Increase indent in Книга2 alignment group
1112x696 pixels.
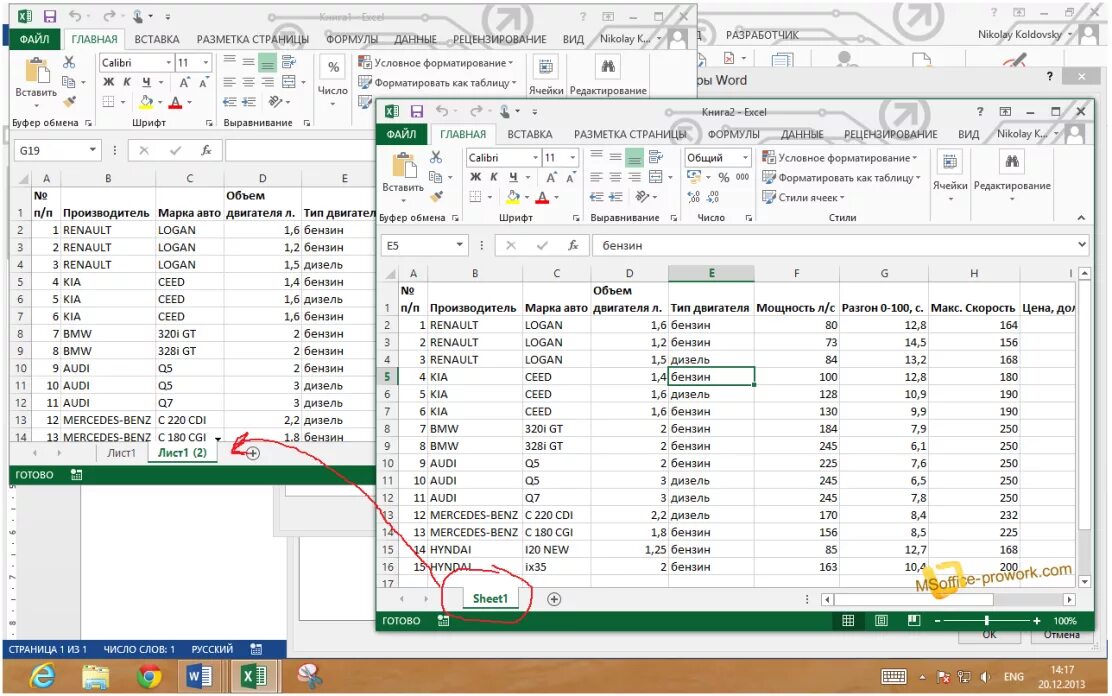[616, 197]
